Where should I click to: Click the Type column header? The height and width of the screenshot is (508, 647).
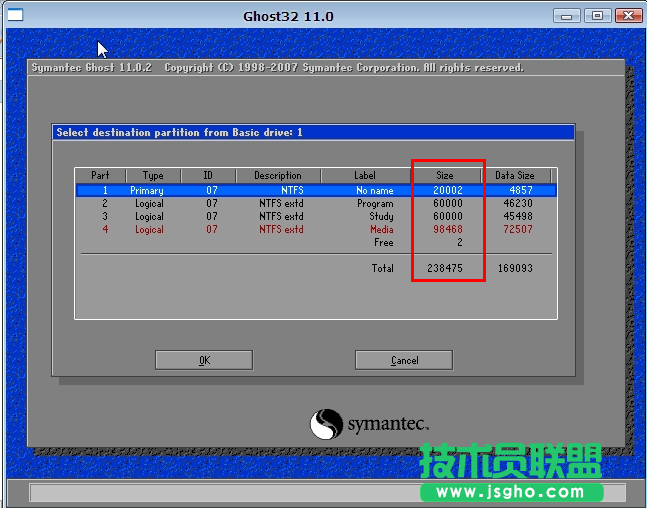[x=152, y=175]
